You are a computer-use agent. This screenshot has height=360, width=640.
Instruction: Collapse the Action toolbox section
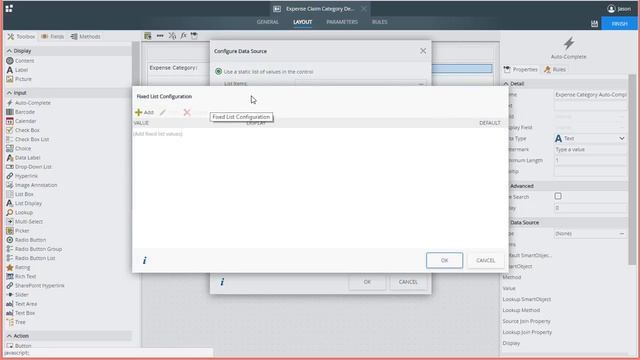[9, 336]
